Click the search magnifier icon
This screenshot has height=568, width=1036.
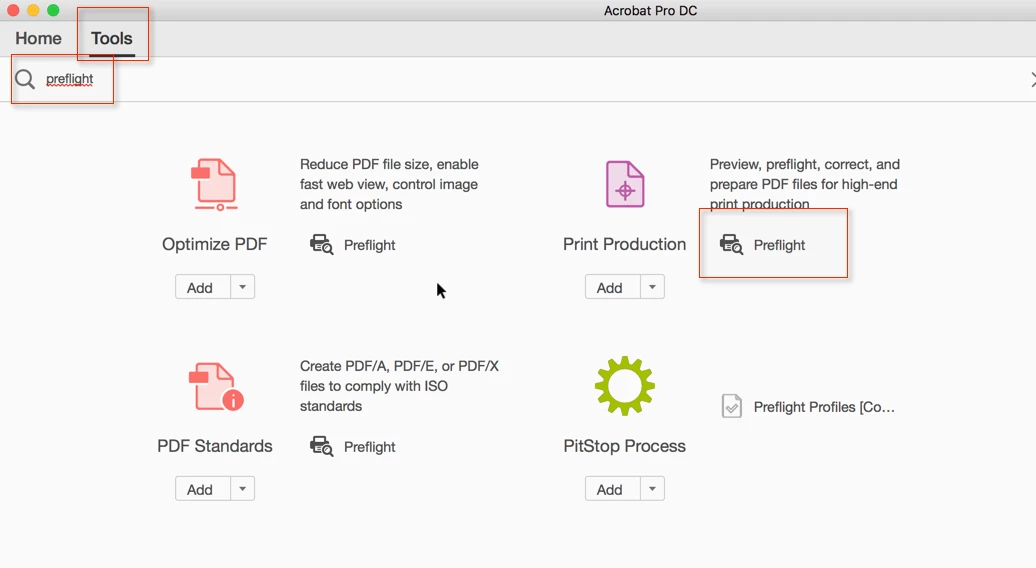pyautogui.click(x=25, y=79)
